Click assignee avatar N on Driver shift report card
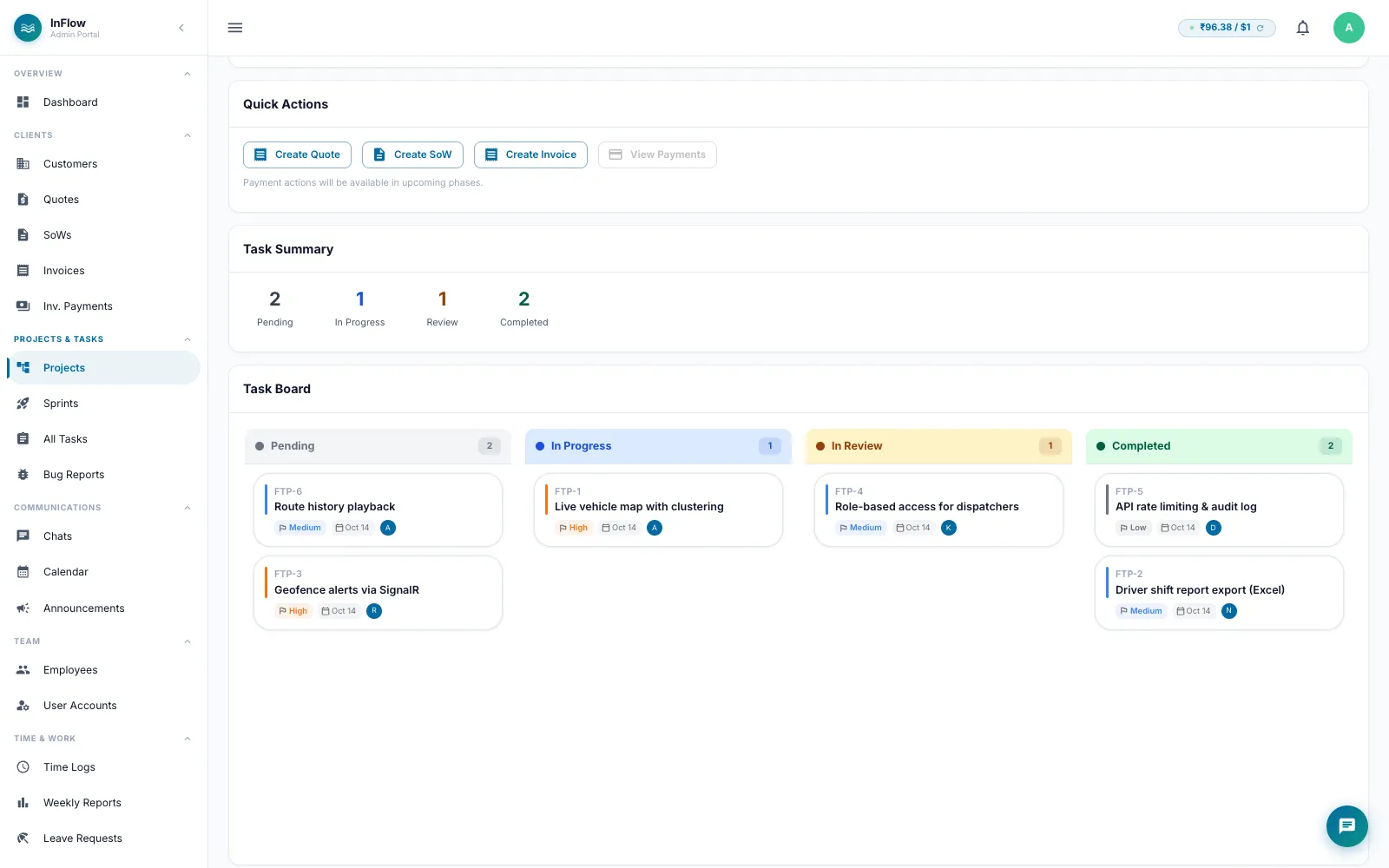This screenshot has width=1389, height=868. (x=1229, y=611)
